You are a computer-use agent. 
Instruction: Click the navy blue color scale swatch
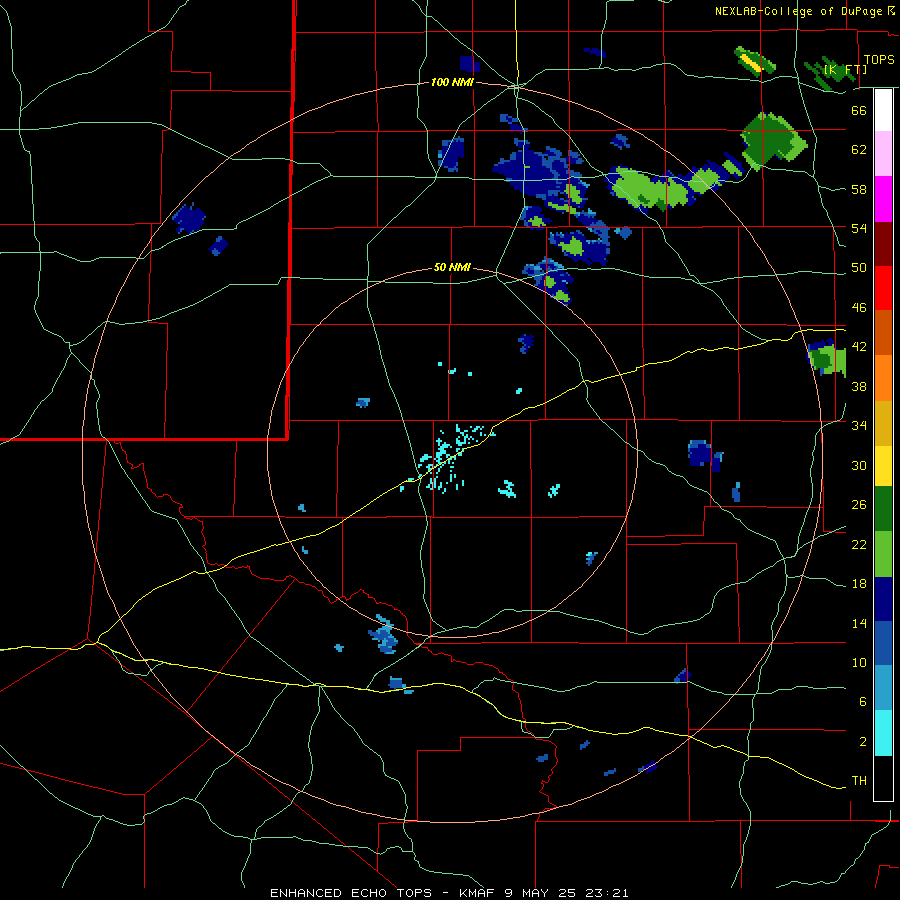point(883,599)
